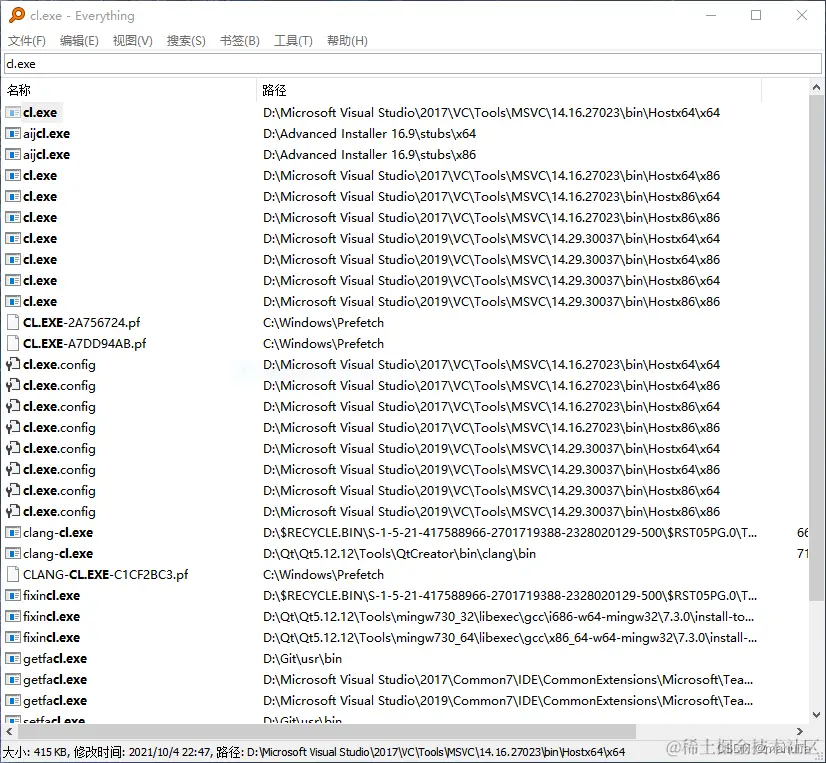Click the icon of aijcl.exe in stubs\x64
This screenshot has width=826, height=763.
tap(13, 133)
